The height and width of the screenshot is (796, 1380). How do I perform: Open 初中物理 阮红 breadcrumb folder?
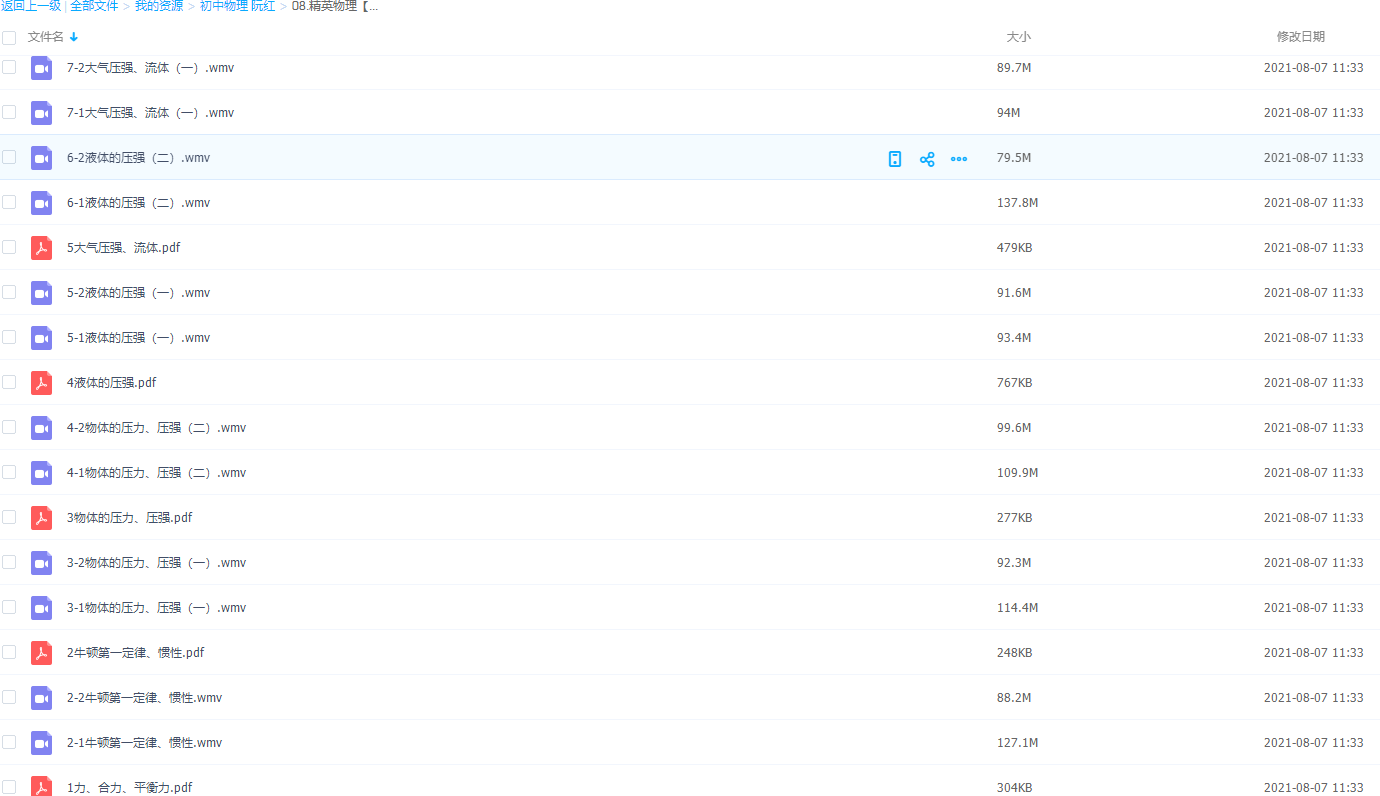[x=237, y=6]
